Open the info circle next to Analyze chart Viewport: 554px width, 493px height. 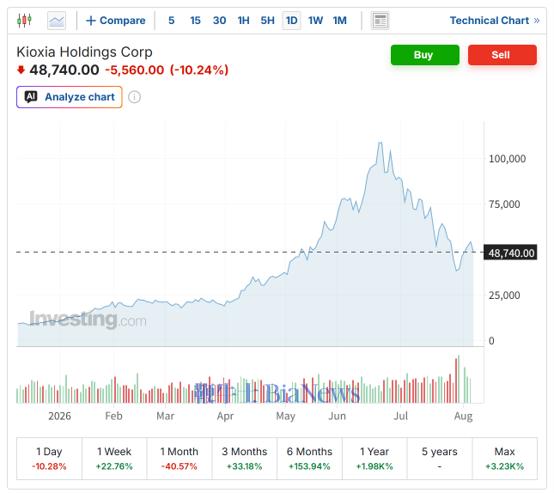[x=134, y=97]
